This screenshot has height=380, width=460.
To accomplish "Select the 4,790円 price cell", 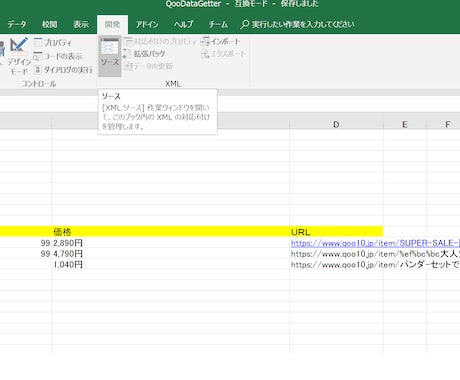I will [x=170, y=254].
